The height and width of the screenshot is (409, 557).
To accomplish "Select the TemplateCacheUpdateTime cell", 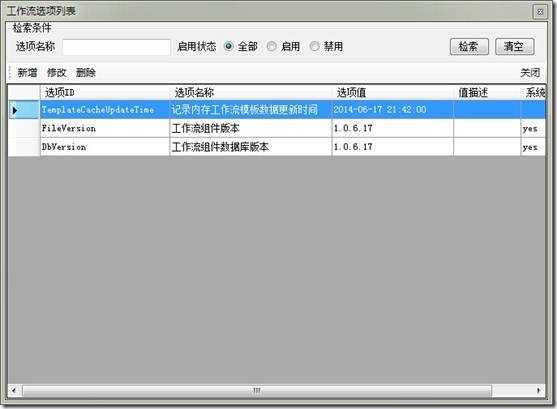I will [105, 110].
